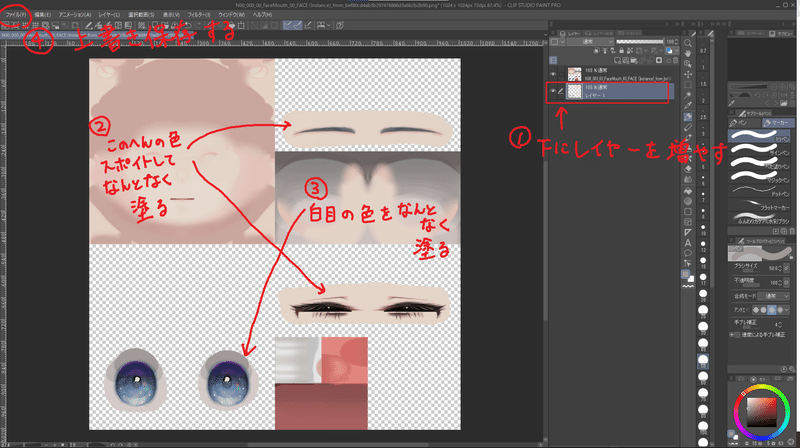Viewport: 800px width, 448px height.
Task: Select the Fill bucket tool
Action: pyautogui.click(x=688, y=190)
